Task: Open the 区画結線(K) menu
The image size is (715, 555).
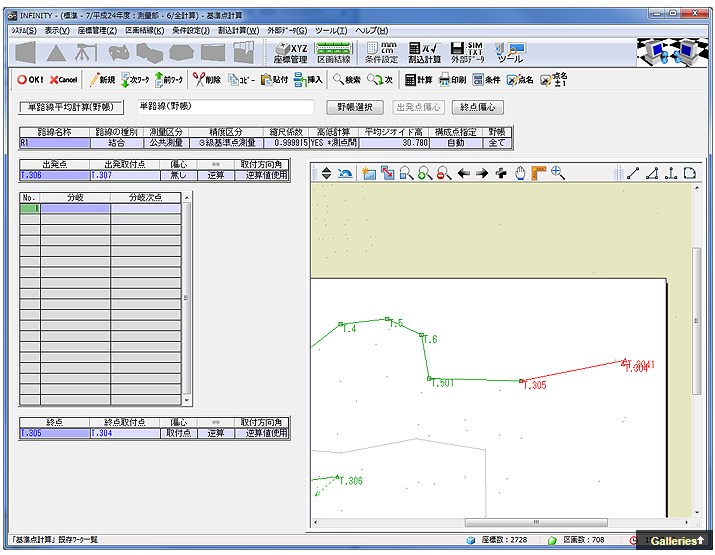Action: (145, 31)
